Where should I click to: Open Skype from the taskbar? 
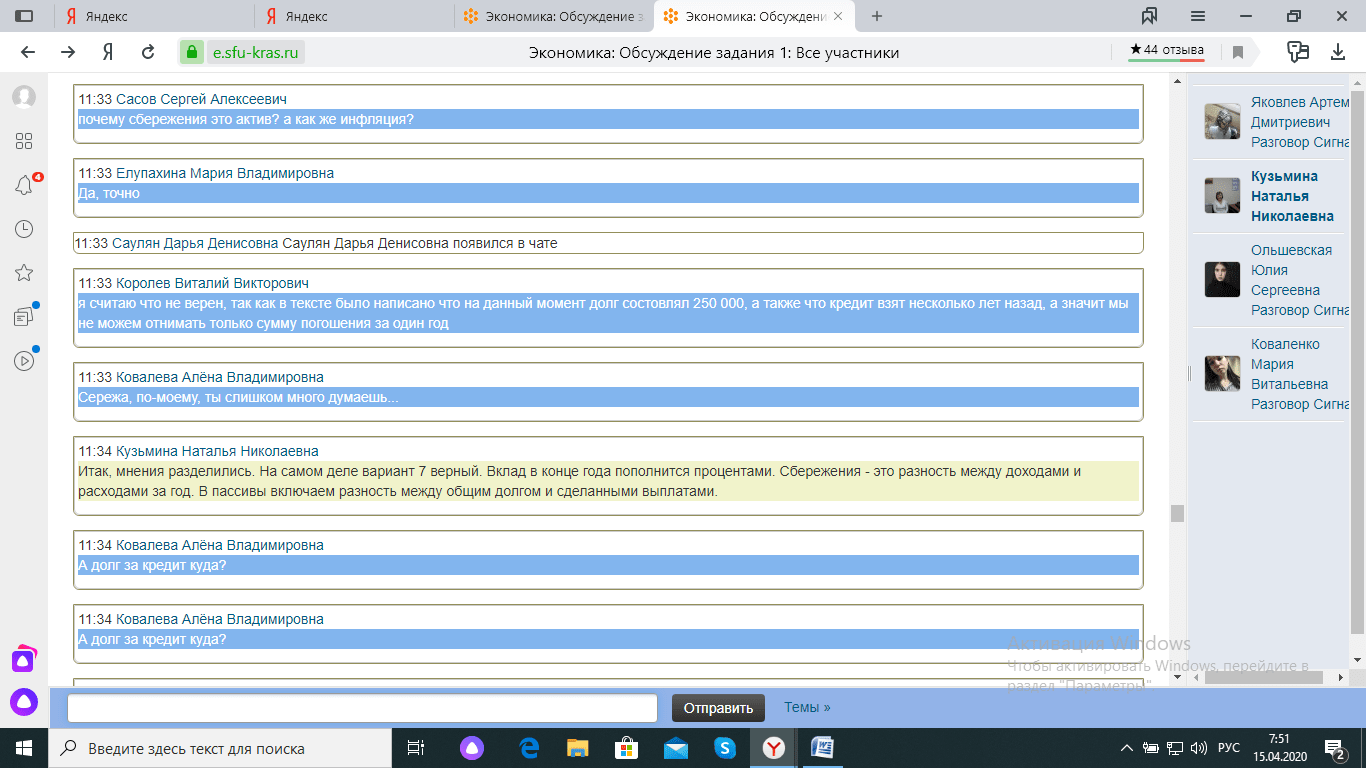725,748
